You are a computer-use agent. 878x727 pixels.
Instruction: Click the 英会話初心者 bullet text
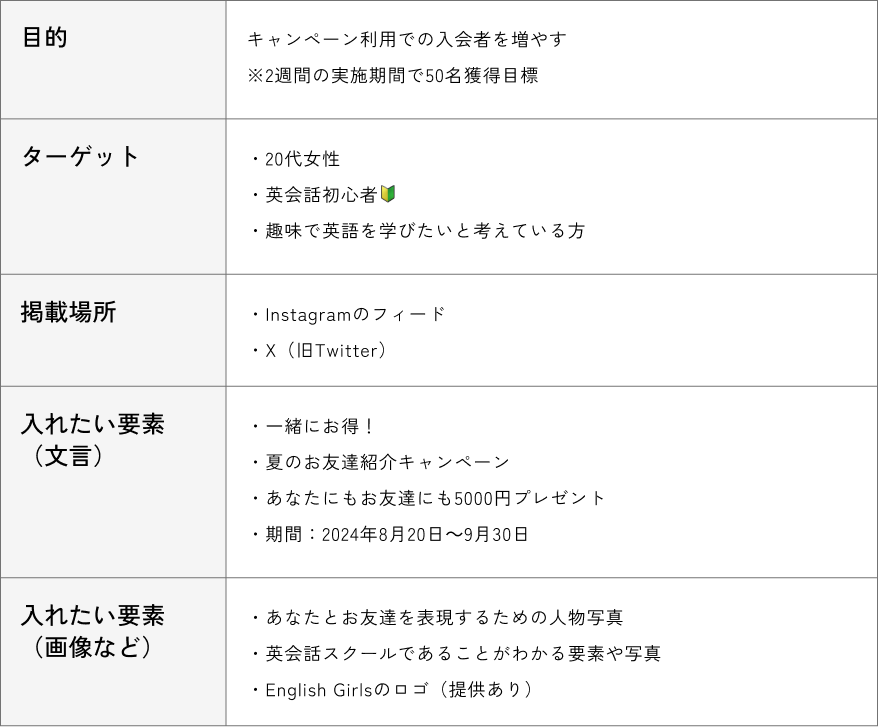pyautogui.click(x=320, y=195)
